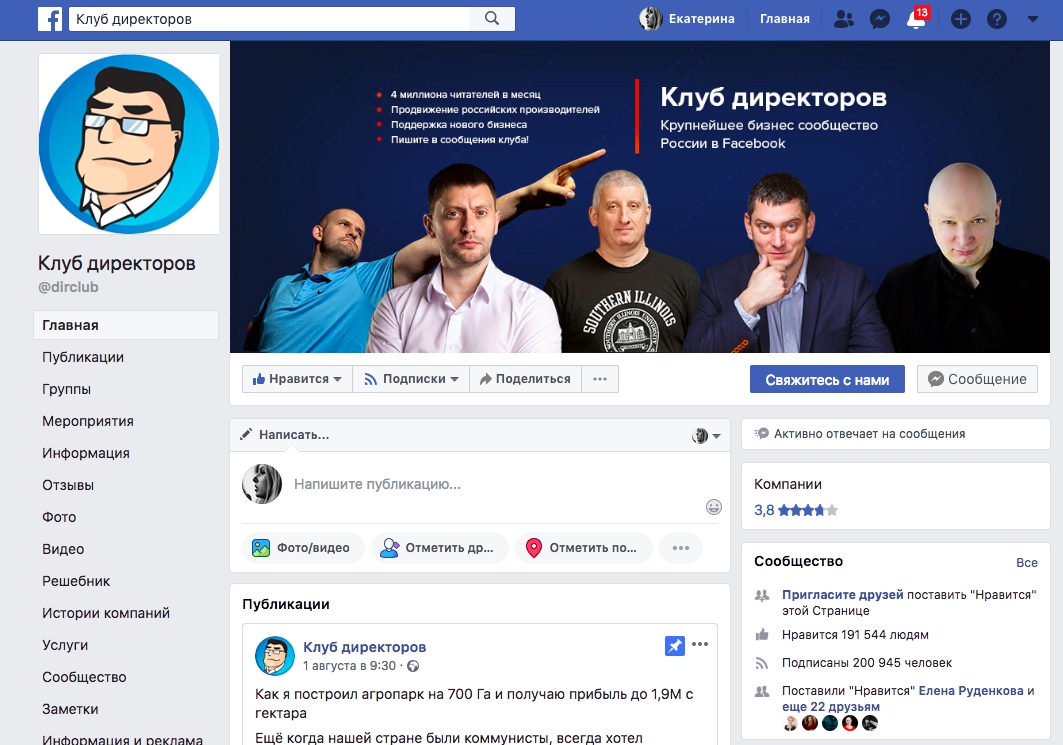Open notifications bell with 13 badge

pyautogui.click(x=917, y=18)
